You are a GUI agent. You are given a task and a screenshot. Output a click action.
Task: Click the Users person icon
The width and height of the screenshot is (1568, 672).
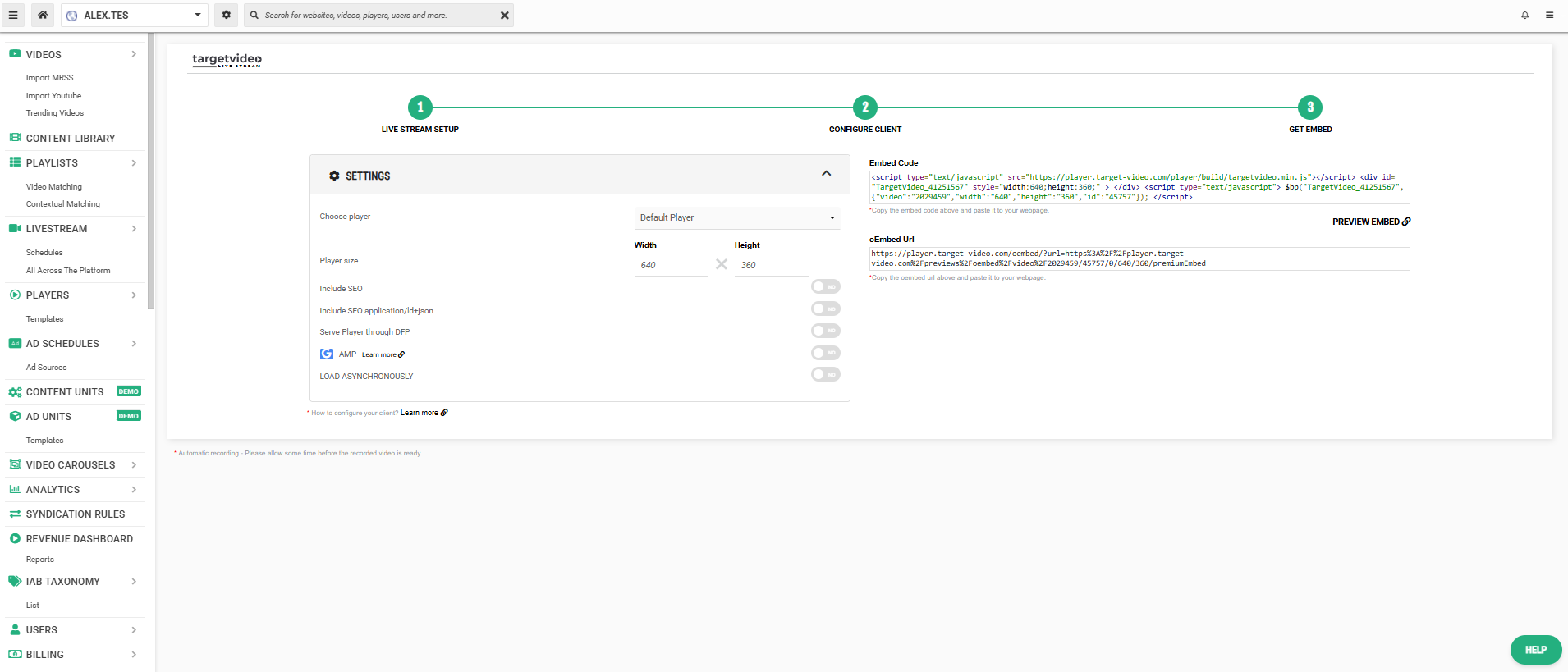coord(15,629)
